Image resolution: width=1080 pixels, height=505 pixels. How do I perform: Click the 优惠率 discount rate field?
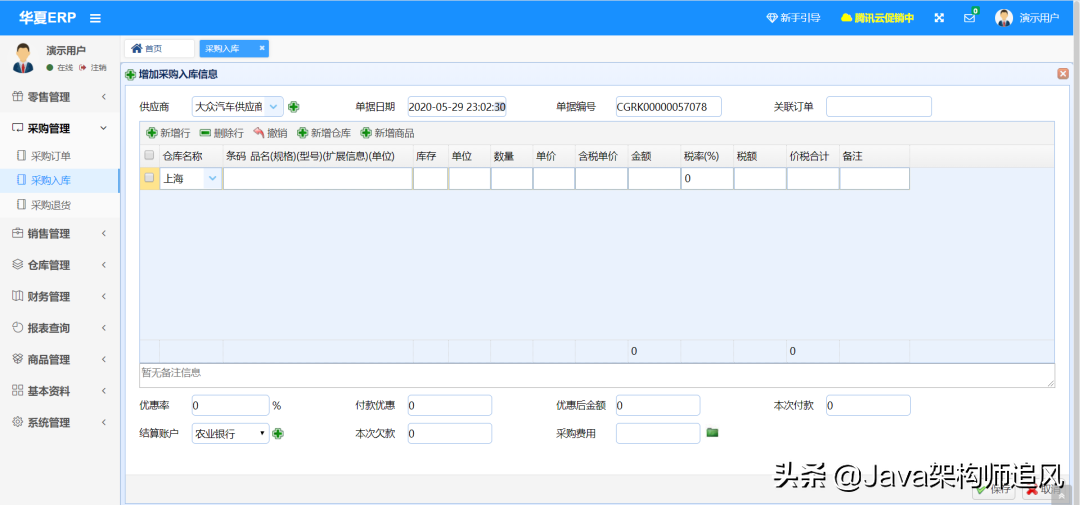tap(230, 406)
